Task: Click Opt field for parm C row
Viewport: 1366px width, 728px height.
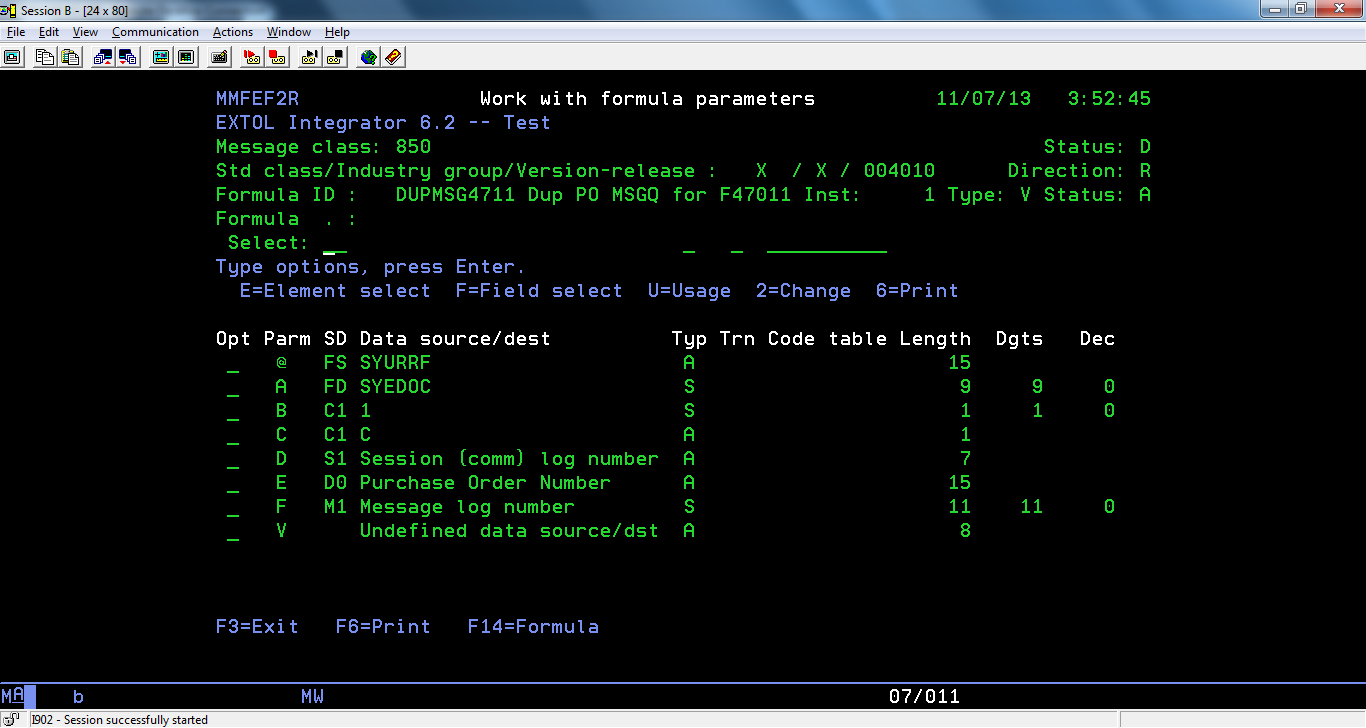Action: [x=233, y=435]
